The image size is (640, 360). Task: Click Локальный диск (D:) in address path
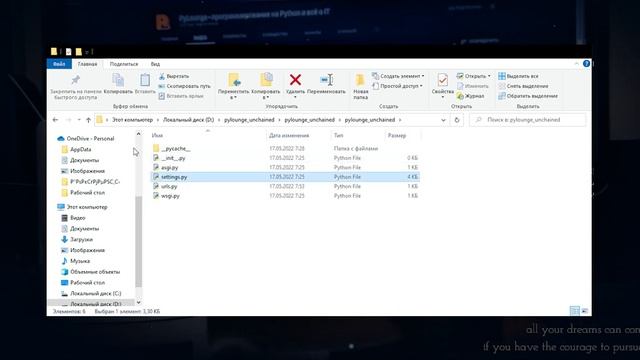(188, 120)
